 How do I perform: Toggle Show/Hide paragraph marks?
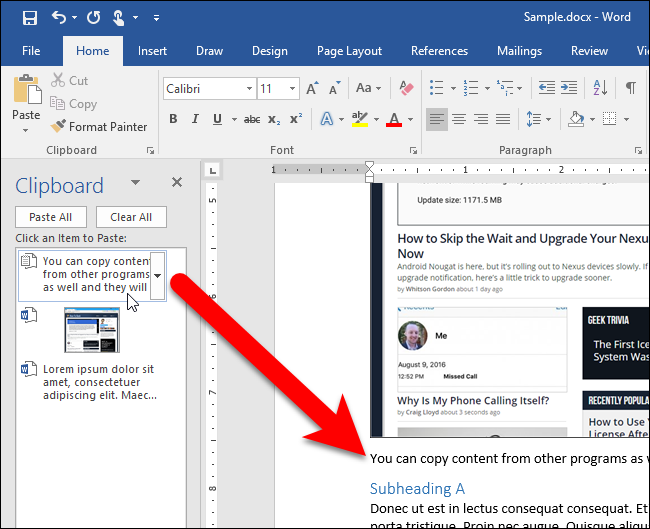[x=631, y=88]
